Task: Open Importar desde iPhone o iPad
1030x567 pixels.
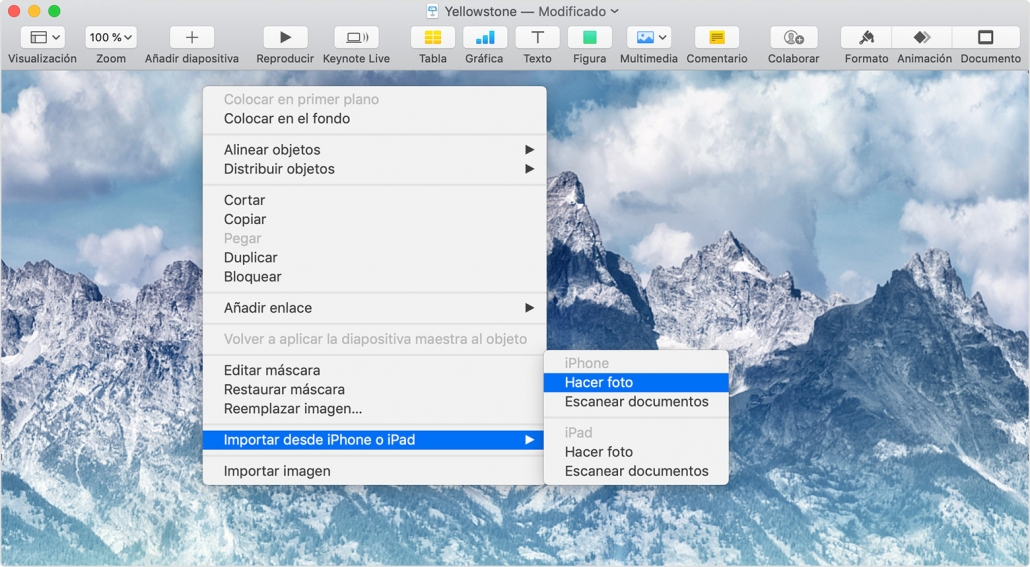Action: [374, 440]
